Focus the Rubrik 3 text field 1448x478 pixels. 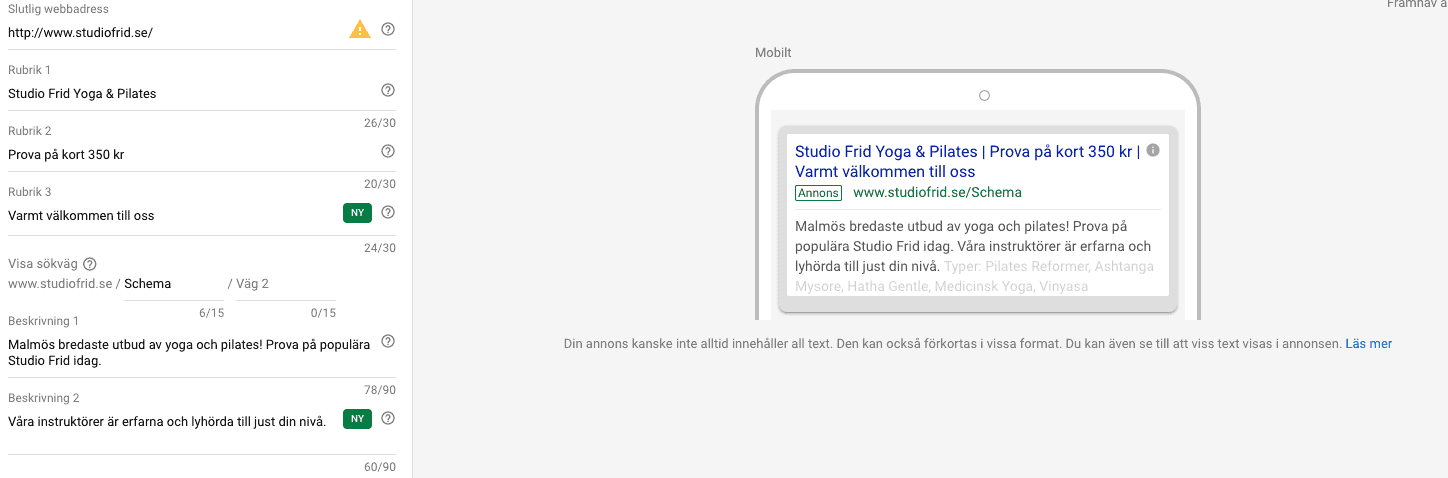pos(170,215)
